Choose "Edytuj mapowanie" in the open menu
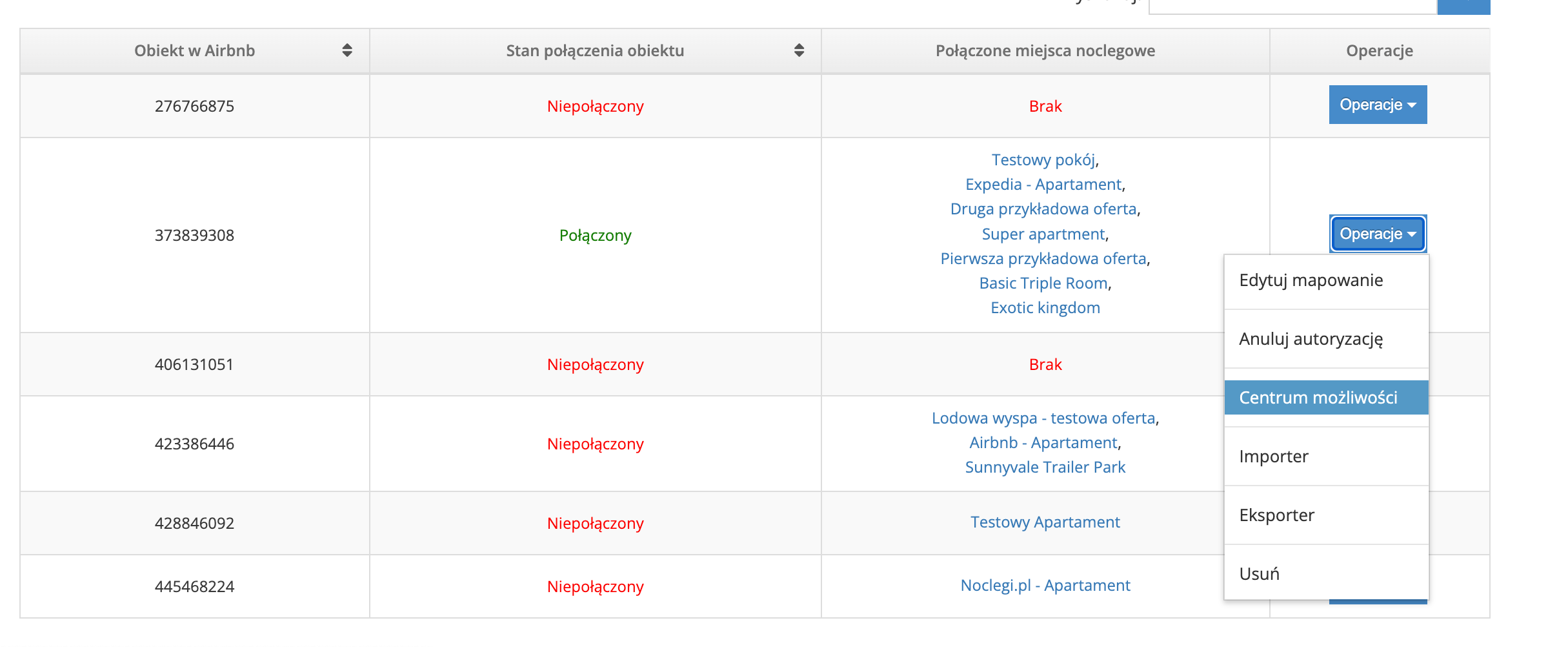The height and width of the screenshot is (647, 1568). coord(1311,280)
